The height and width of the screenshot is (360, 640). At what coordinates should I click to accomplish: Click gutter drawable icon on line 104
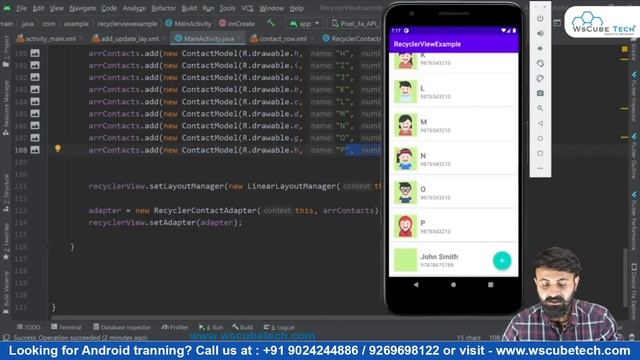tap(35, 101)
